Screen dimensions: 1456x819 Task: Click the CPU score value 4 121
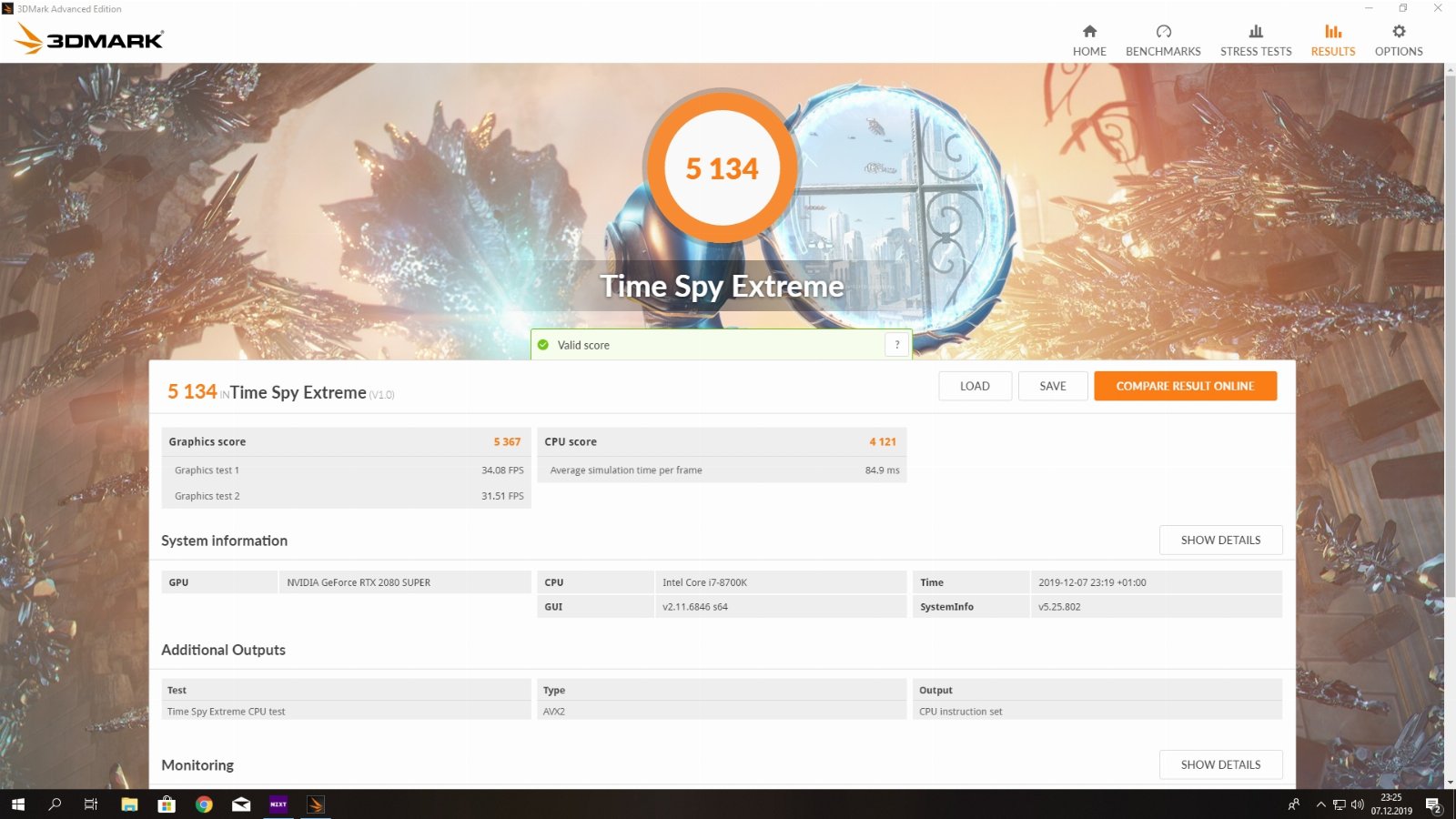click(x=883, y=441)
